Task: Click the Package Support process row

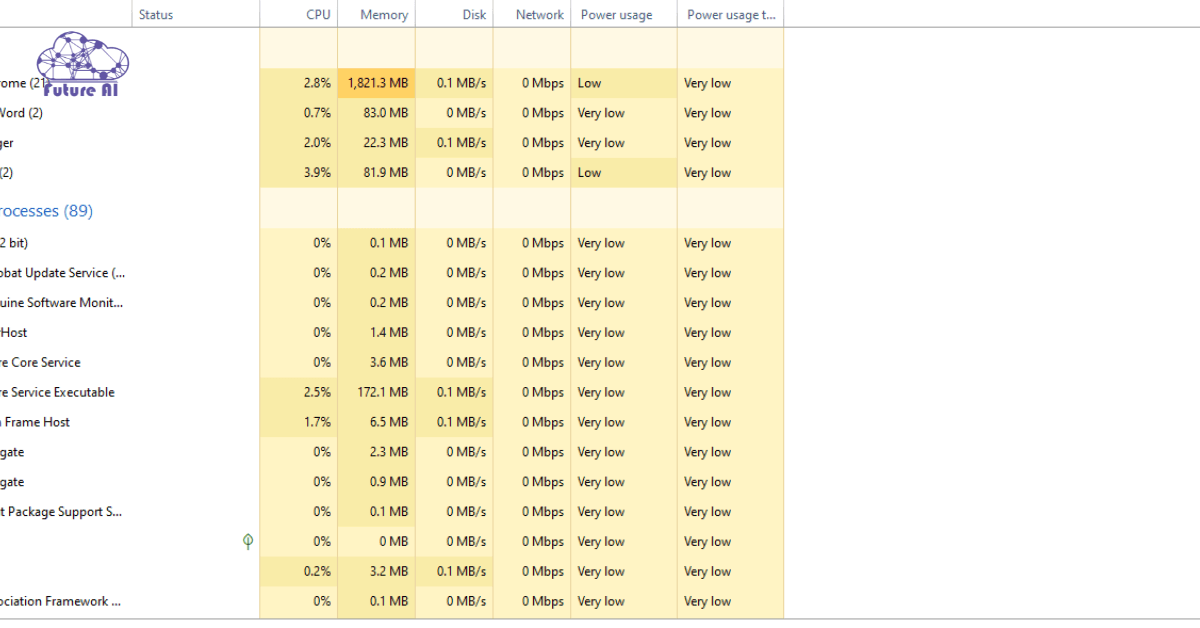Action: [60, 512]
